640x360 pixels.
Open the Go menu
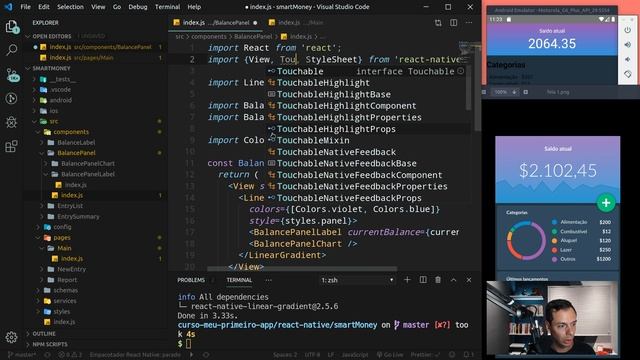tap(117, 7)
